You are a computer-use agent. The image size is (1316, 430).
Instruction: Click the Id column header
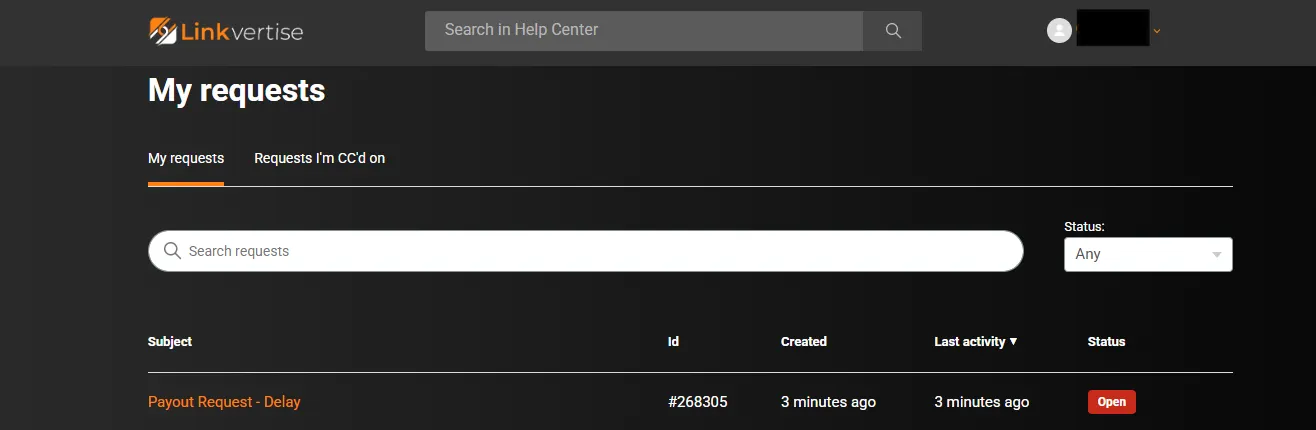[x=673, y=342]
